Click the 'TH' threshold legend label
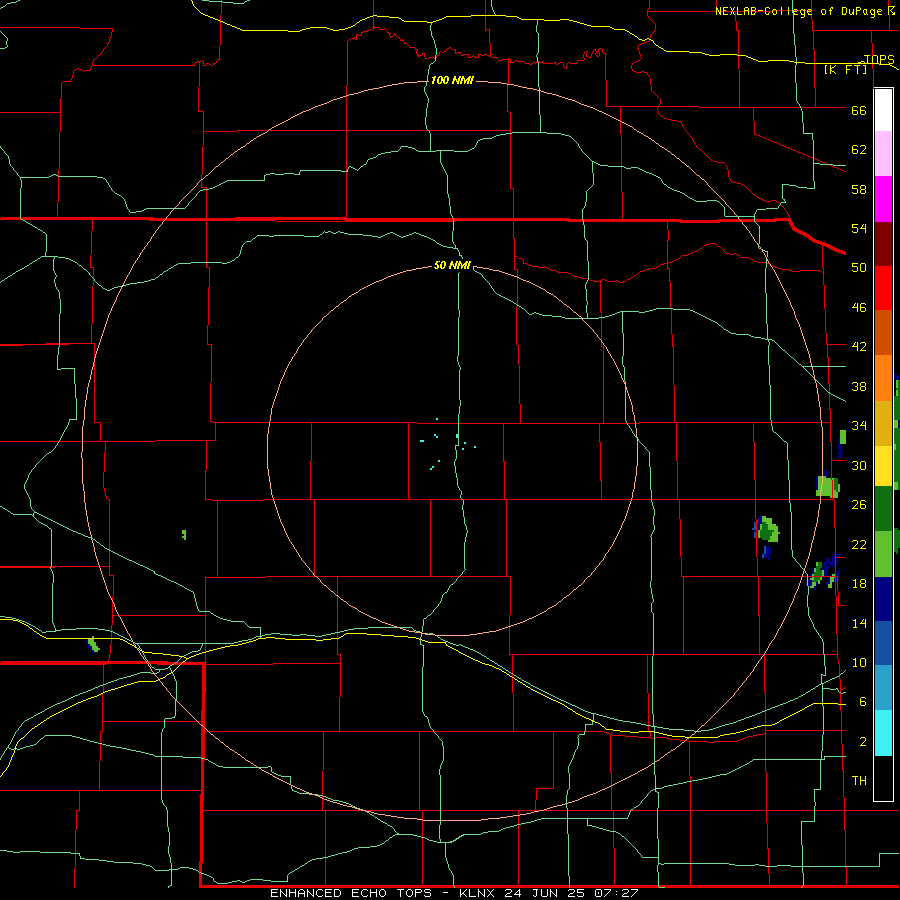 click(x=859, y=781)
